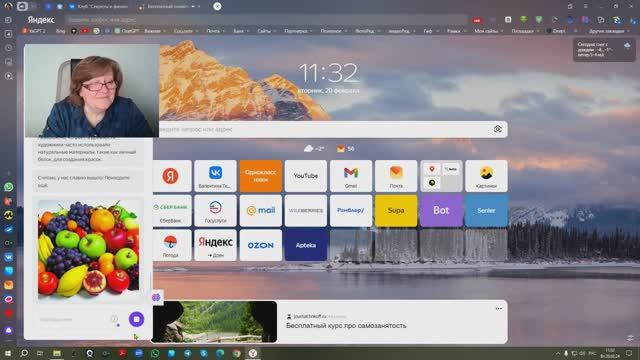Open the Wildberries tile
The image size is (640, 360).
[x=306, y=211]
